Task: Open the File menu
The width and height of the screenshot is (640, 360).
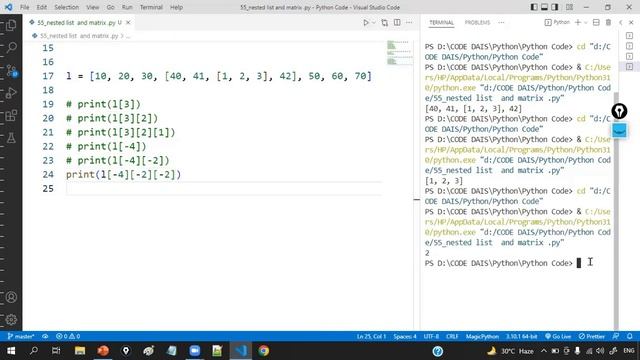Action: [x=24, y=7]
